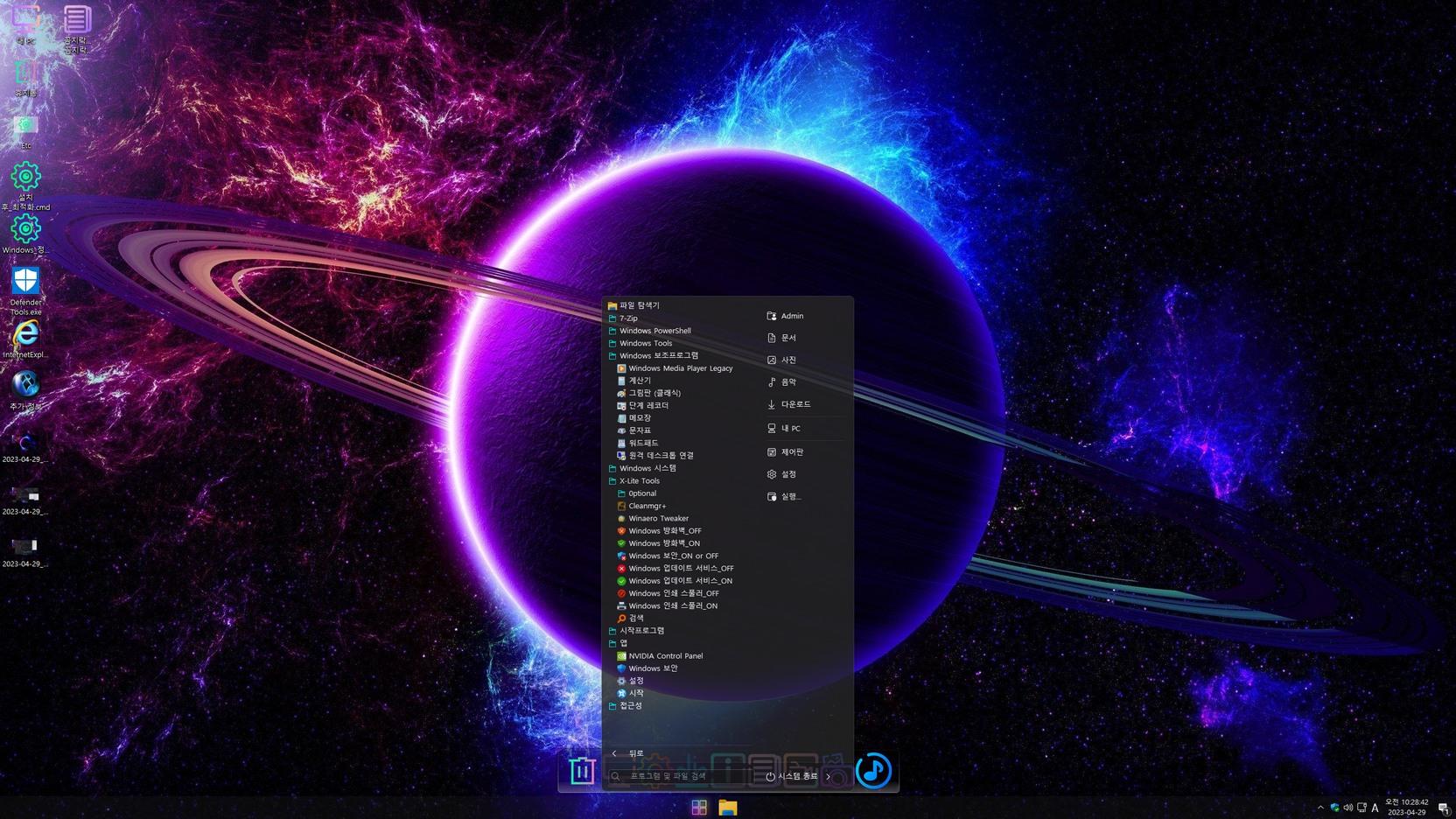Select Defender Tools.exe desktop icon
Image resolution: width=1456 pixels, height=819 pixels.
click(x=25, y=290)
